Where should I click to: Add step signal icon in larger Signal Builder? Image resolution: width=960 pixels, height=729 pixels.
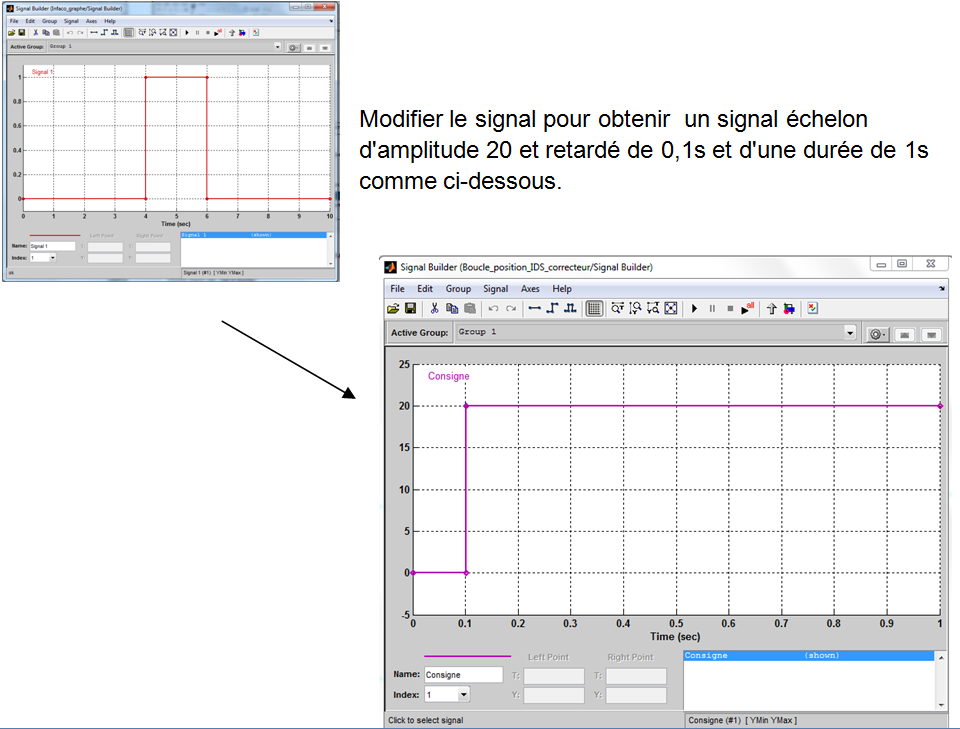coord(552,309)
